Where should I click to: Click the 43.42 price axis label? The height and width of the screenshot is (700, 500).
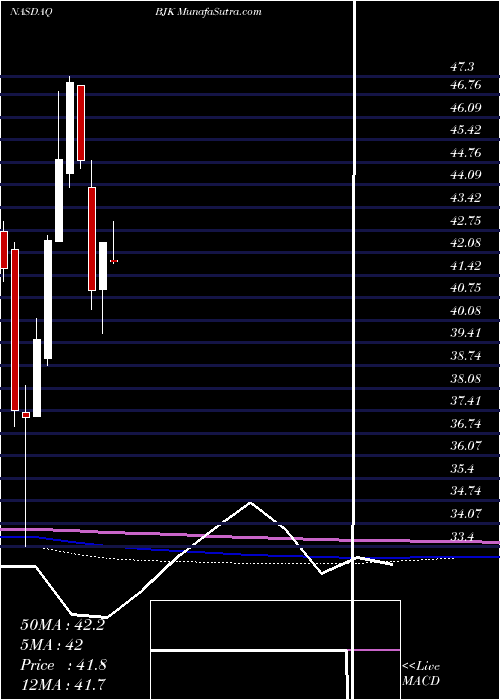click(x=465, y=198)
